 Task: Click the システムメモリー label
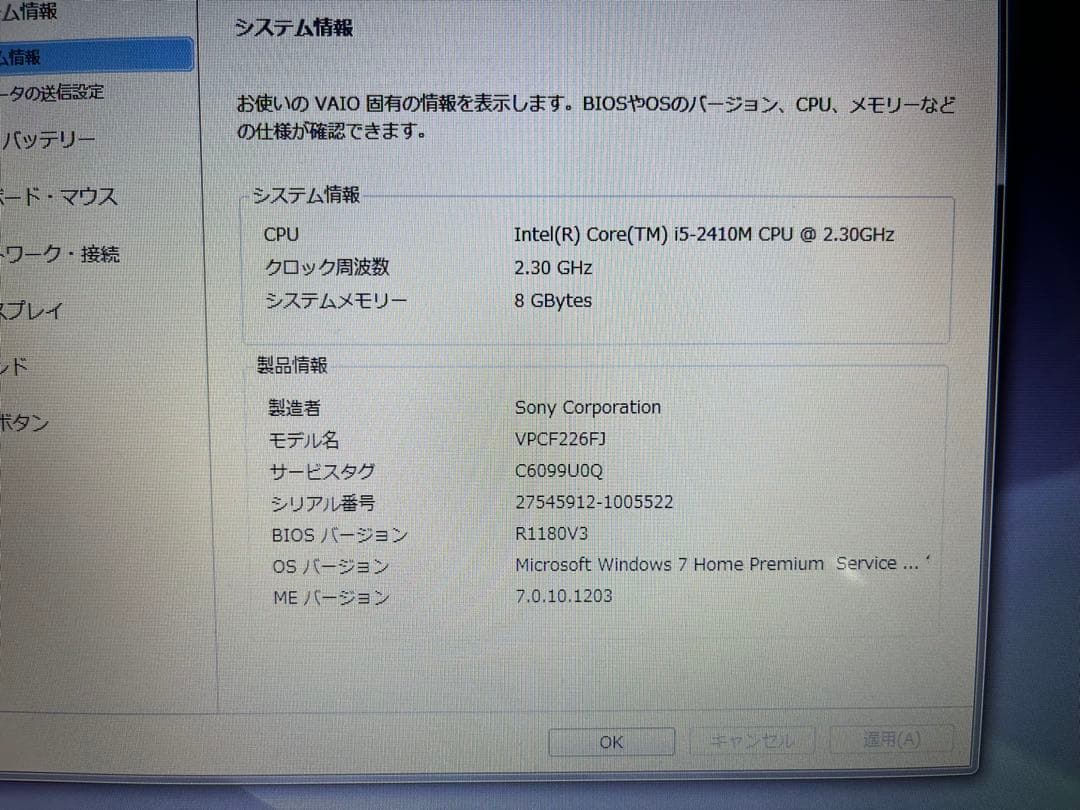336,301
